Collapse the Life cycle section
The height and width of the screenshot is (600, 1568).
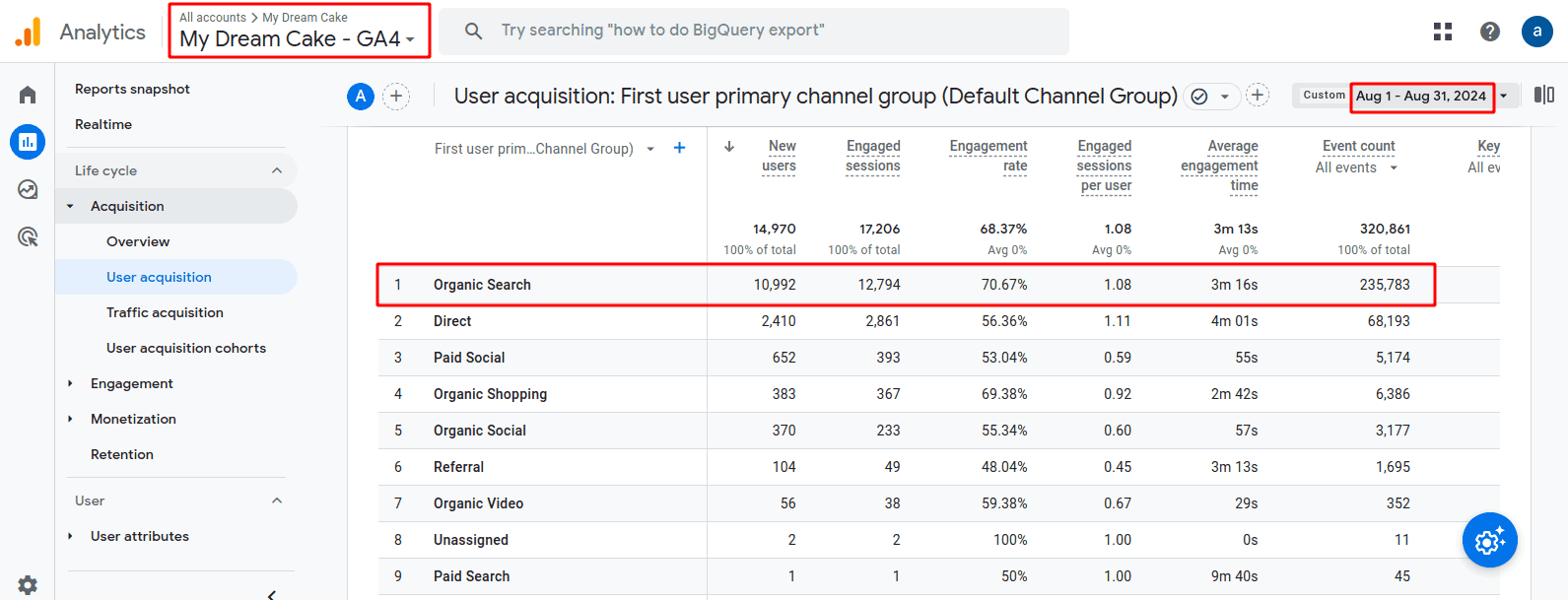click(277, 170)
